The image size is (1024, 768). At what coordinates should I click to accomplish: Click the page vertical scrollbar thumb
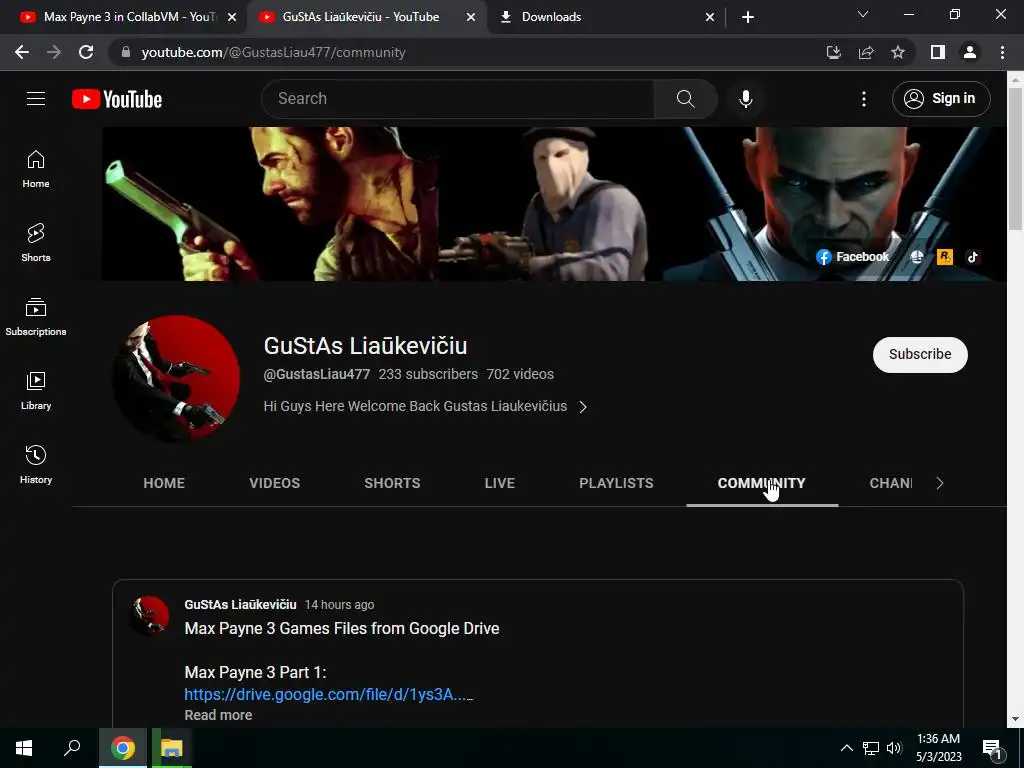(1015, 158)
